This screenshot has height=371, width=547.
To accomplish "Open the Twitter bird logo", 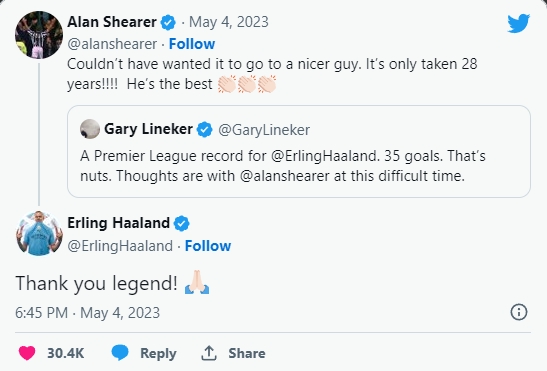I will 519,23.
